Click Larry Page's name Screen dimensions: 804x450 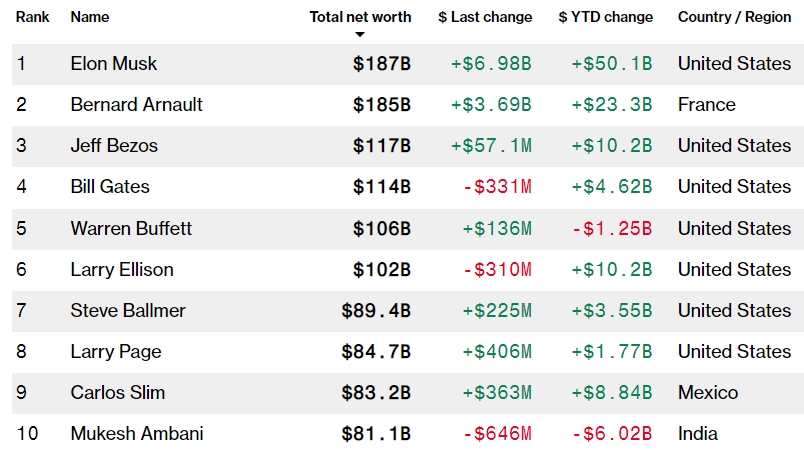tap(116, 352)
